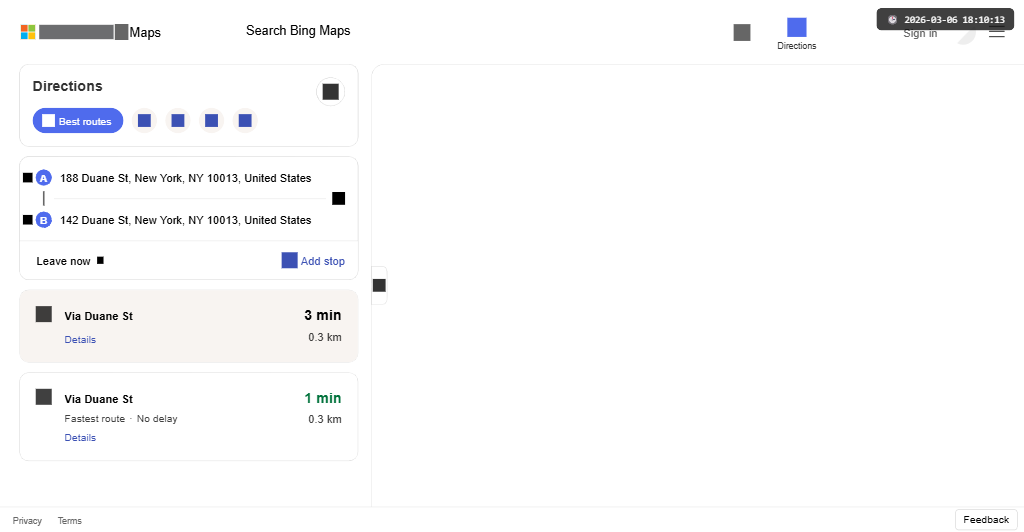Click the Search Bing Maps field
Image resolution: width=1024 pixels, height=532 pixels.
coord(298,31)
